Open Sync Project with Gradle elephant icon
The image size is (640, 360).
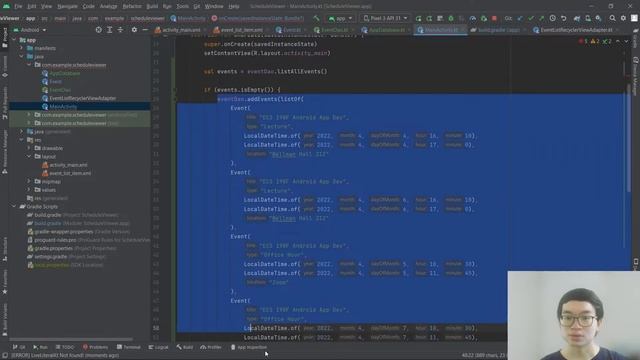(577, 18)
